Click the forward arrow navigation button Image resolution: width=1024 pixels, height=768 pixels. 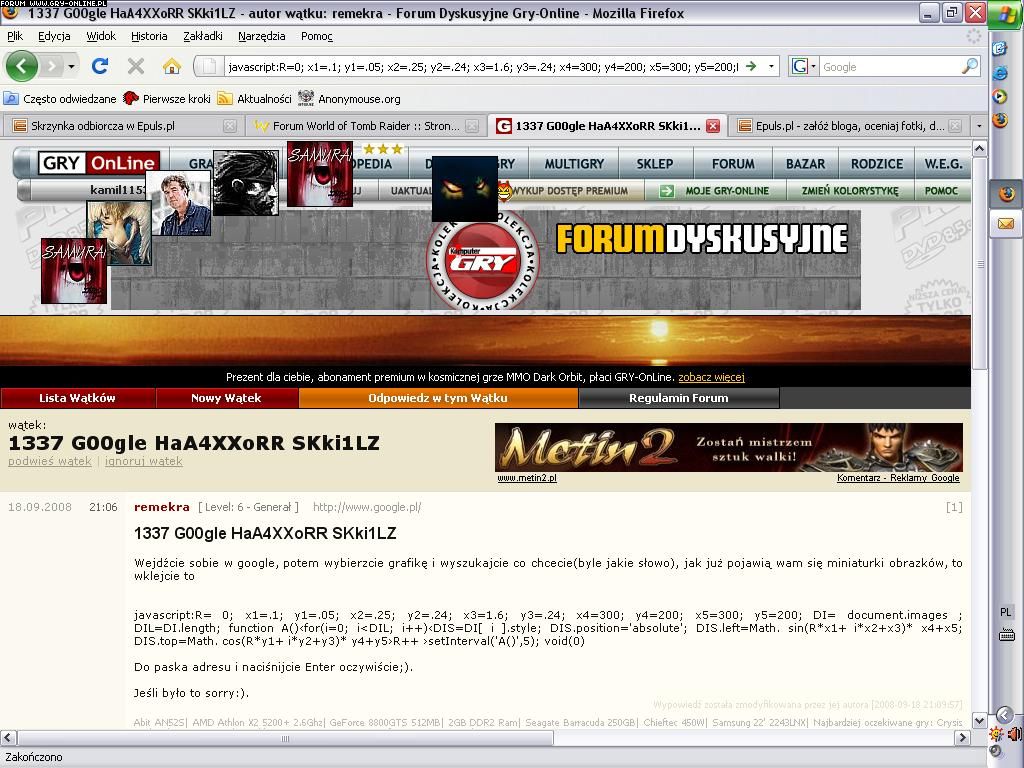[x=52, y=66]
